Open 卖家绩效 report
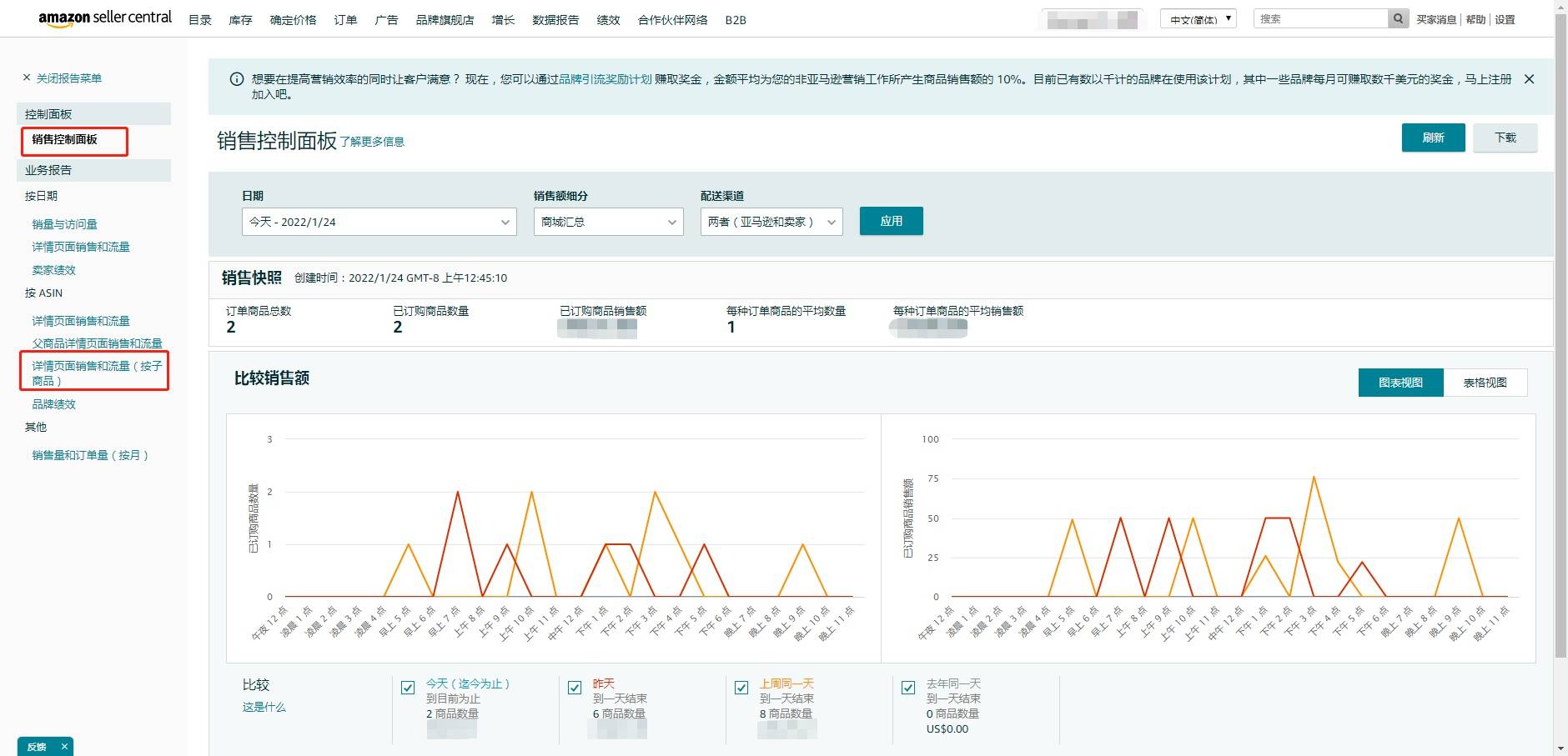 tap(53, 270)
